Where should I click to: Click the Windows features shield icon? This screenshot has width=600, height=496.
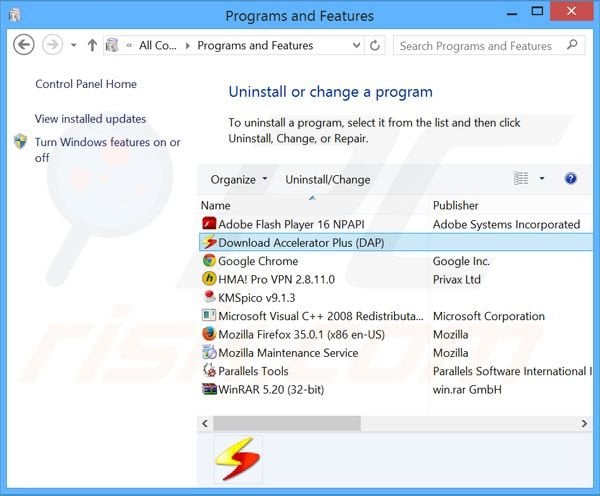coord(20,141)
